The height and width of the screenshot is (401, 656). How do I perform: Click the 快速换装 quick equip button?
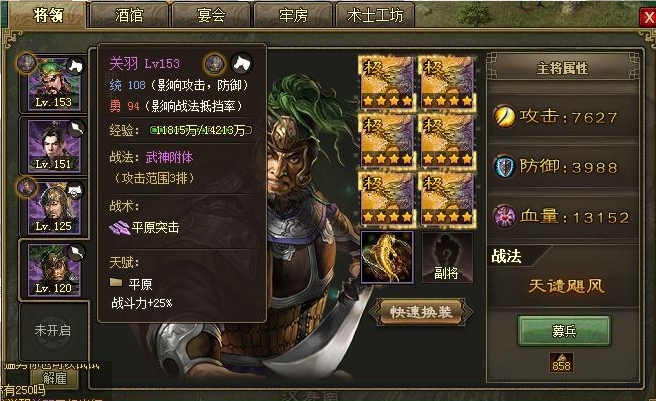tap(421, 312)
